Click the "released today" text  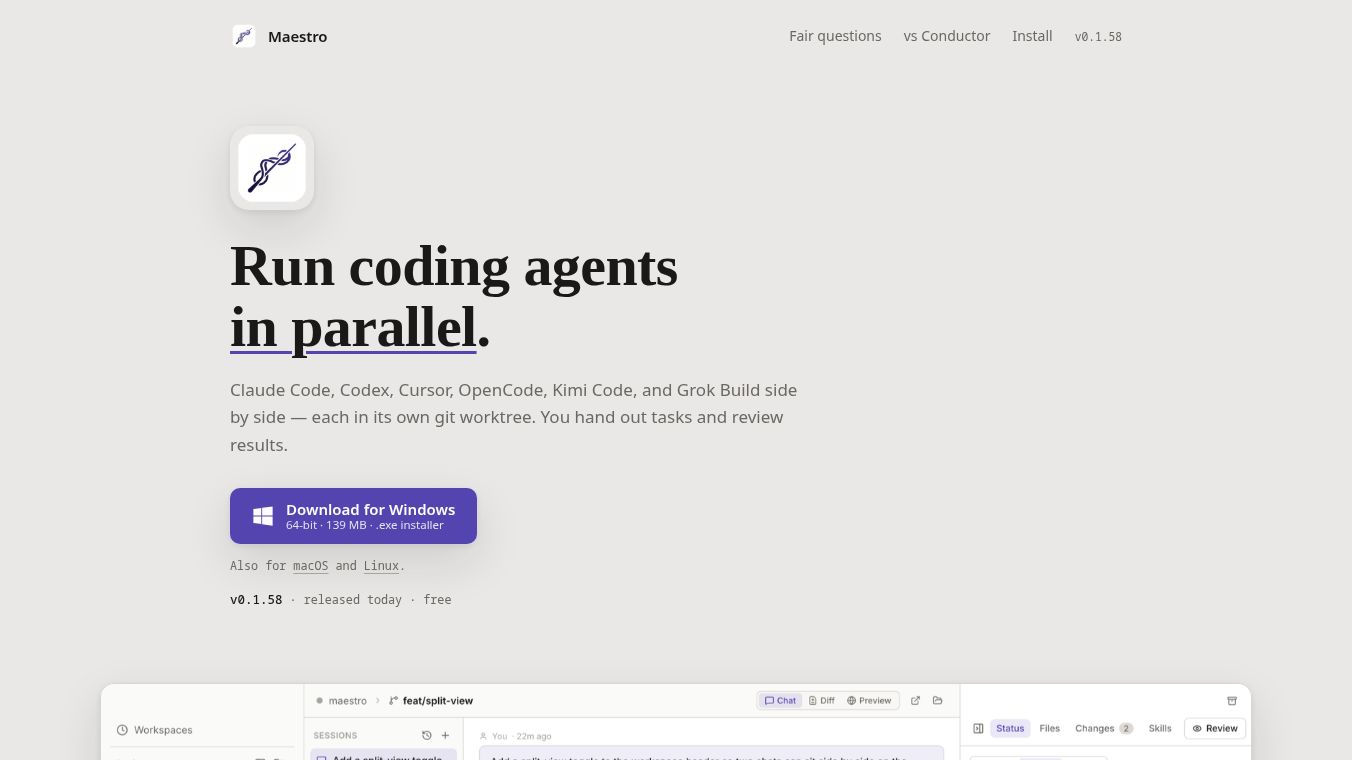[353, 600]
